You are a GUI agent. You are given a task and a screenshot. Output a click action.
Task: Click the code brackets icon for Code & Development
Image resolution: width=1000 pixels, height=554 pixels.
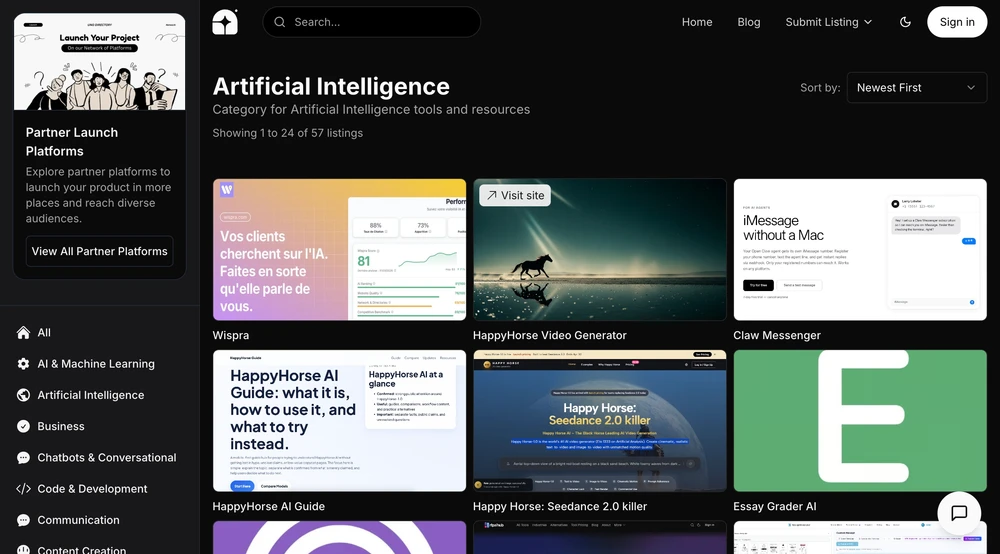point(24,489)
